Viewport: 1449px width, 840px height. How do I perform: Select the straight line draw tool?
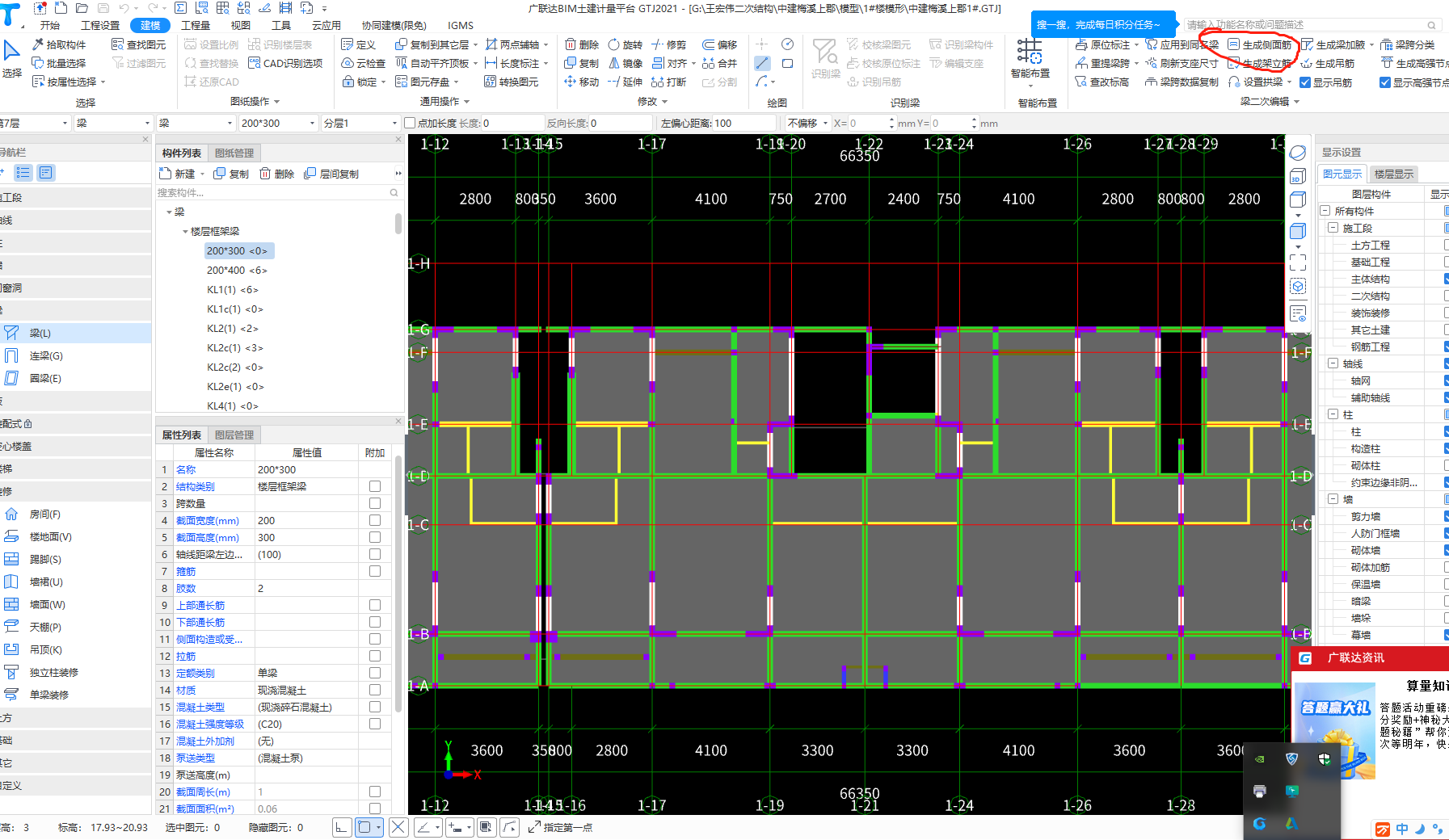[762, 63]
